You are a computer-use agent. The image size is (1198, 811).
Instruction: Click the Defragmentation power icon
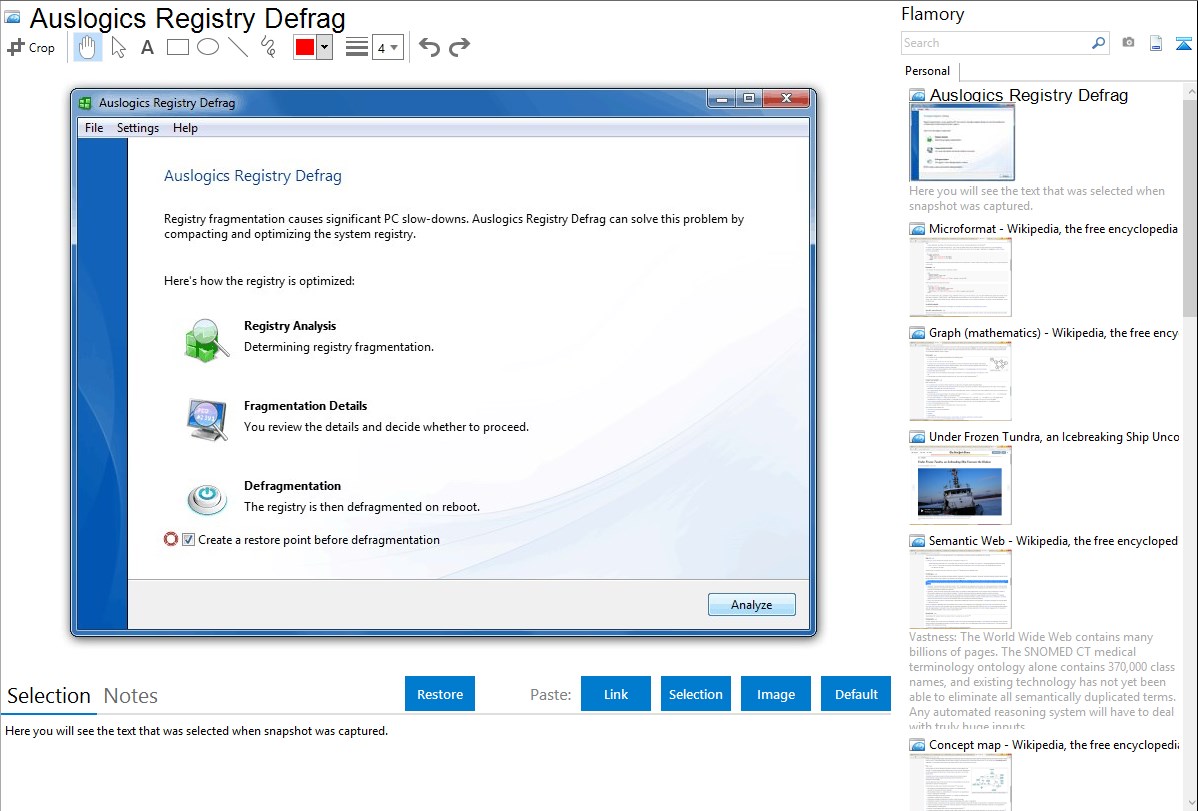[207, 500]
